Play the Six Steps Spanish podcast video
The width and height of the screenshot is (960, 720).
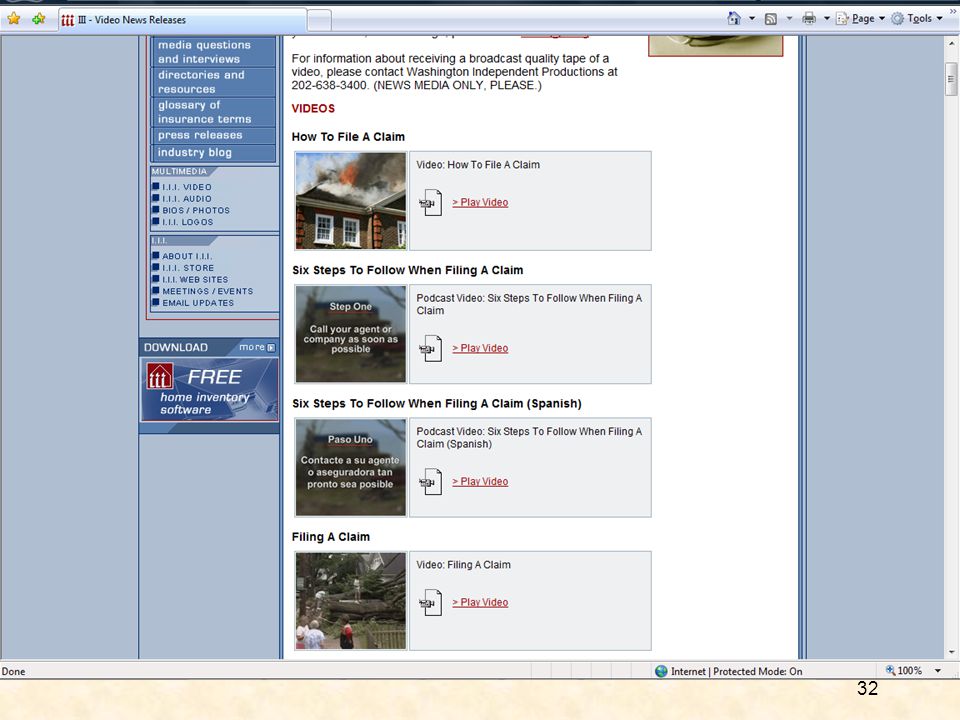pyautogui.click(x=480, y=482)
